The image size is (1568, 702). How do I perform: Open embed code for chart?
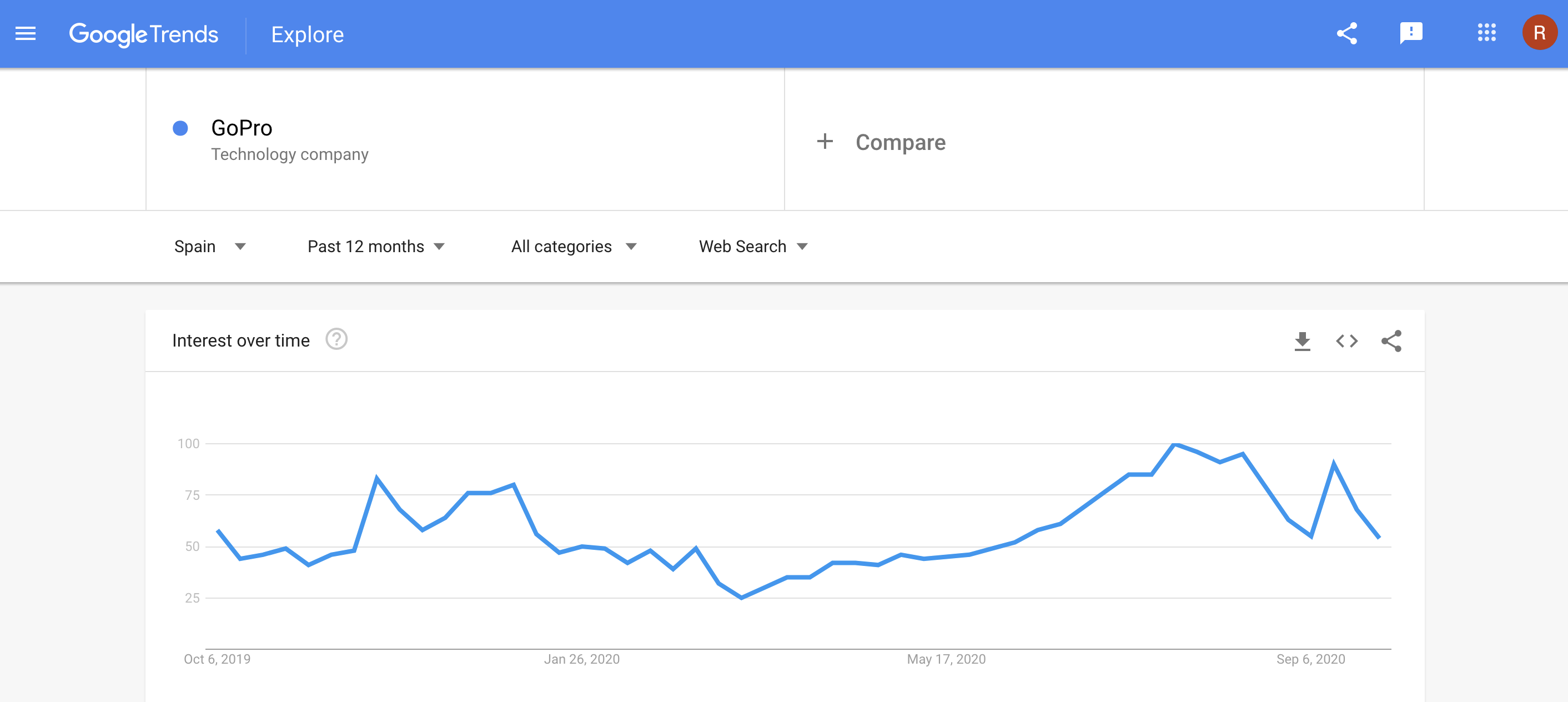[1346, 341]
